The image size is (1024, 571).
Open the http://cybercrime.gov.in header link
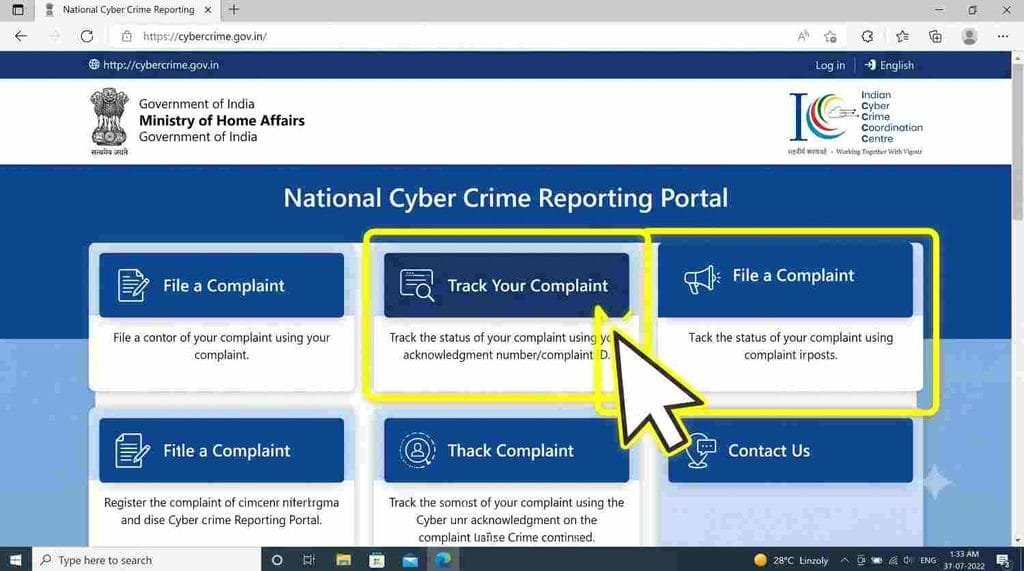tap(154, 65)
